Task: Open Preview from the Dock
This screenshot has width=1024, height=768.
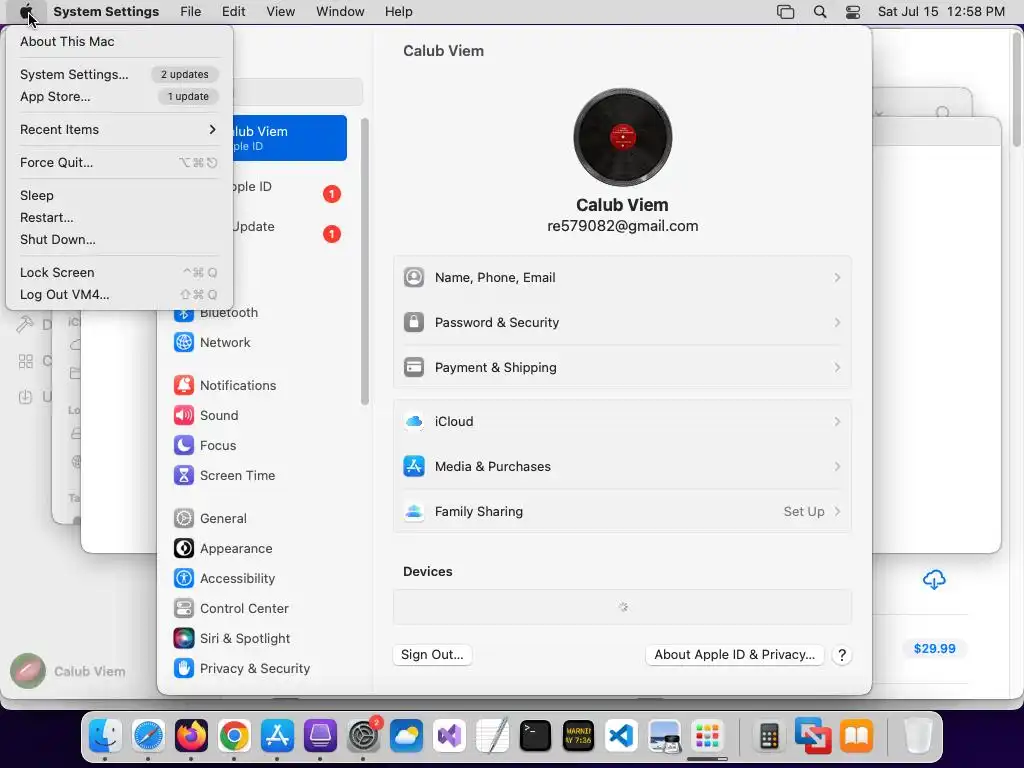Action: pos(664,736)
